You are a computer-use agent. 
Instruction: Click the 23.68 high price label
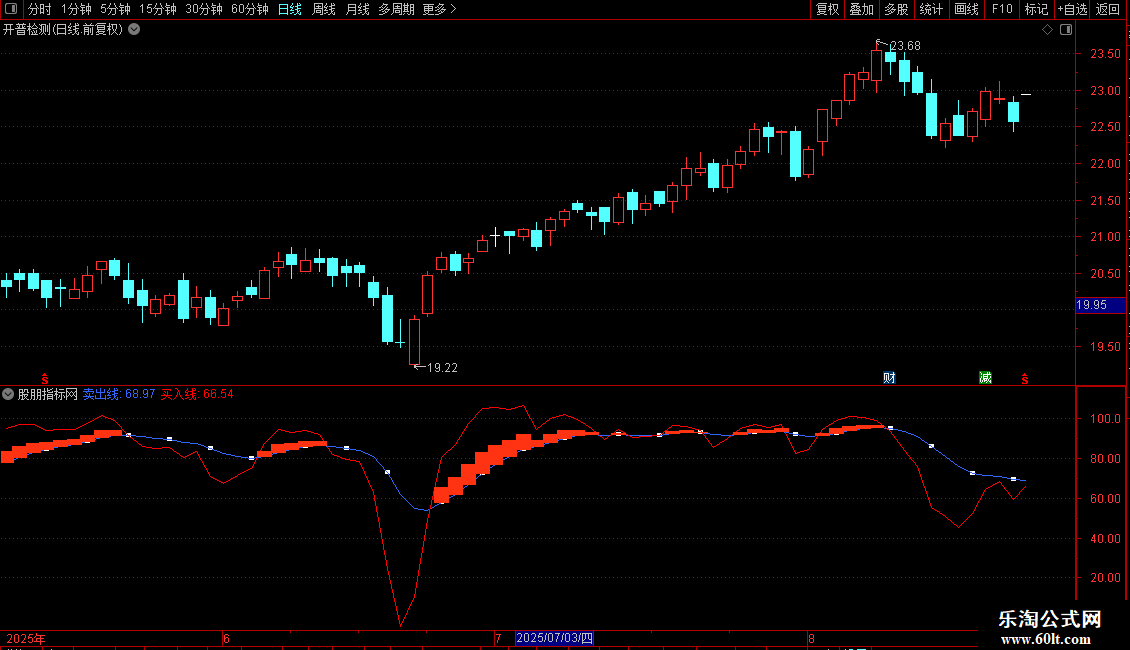pyautogui.click(x=905, y=46)
